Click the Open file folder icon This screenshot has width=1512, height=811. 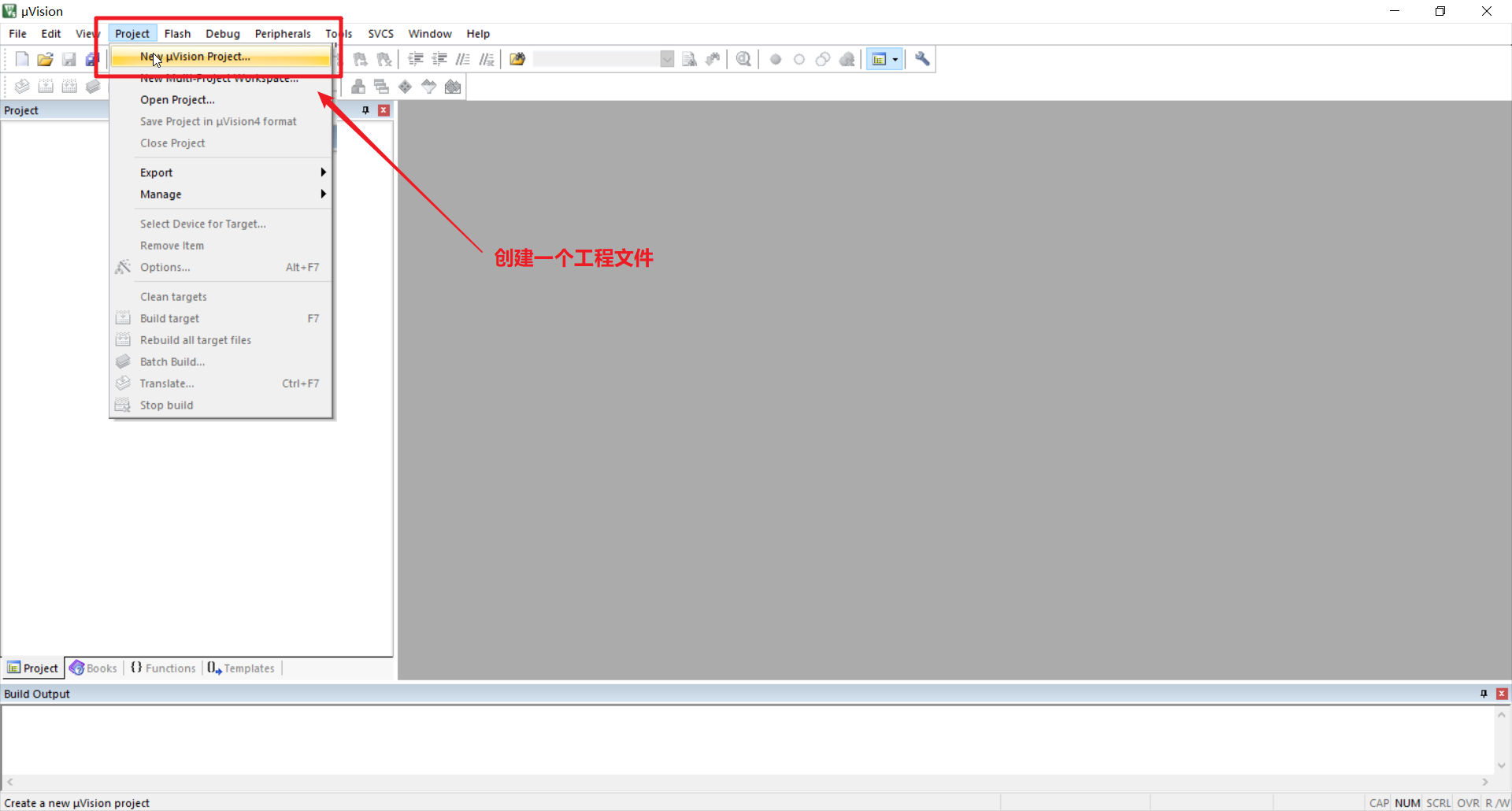tap(46, 59)
